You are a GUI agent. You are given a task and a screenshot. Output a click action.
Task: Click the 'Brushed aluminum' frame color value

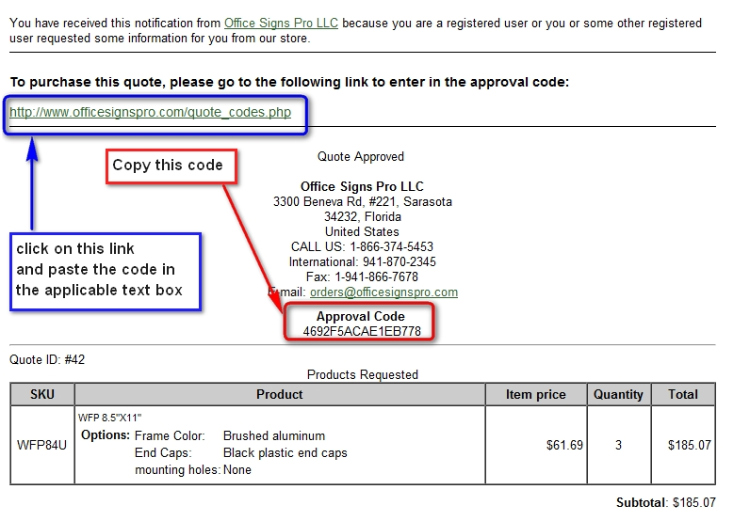(x=274, y=436)
